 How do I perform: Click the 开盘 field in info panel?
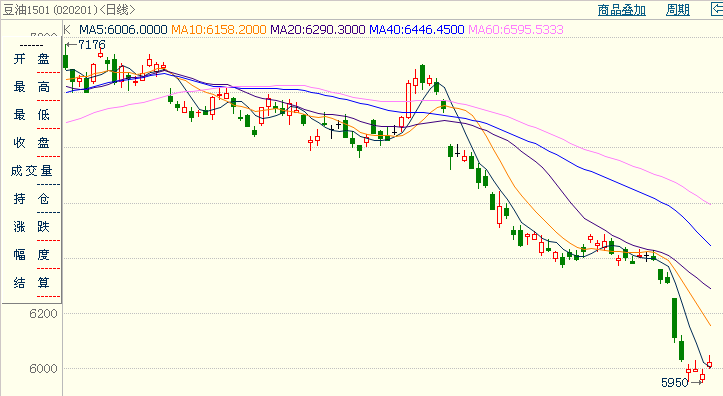[31, 59]
